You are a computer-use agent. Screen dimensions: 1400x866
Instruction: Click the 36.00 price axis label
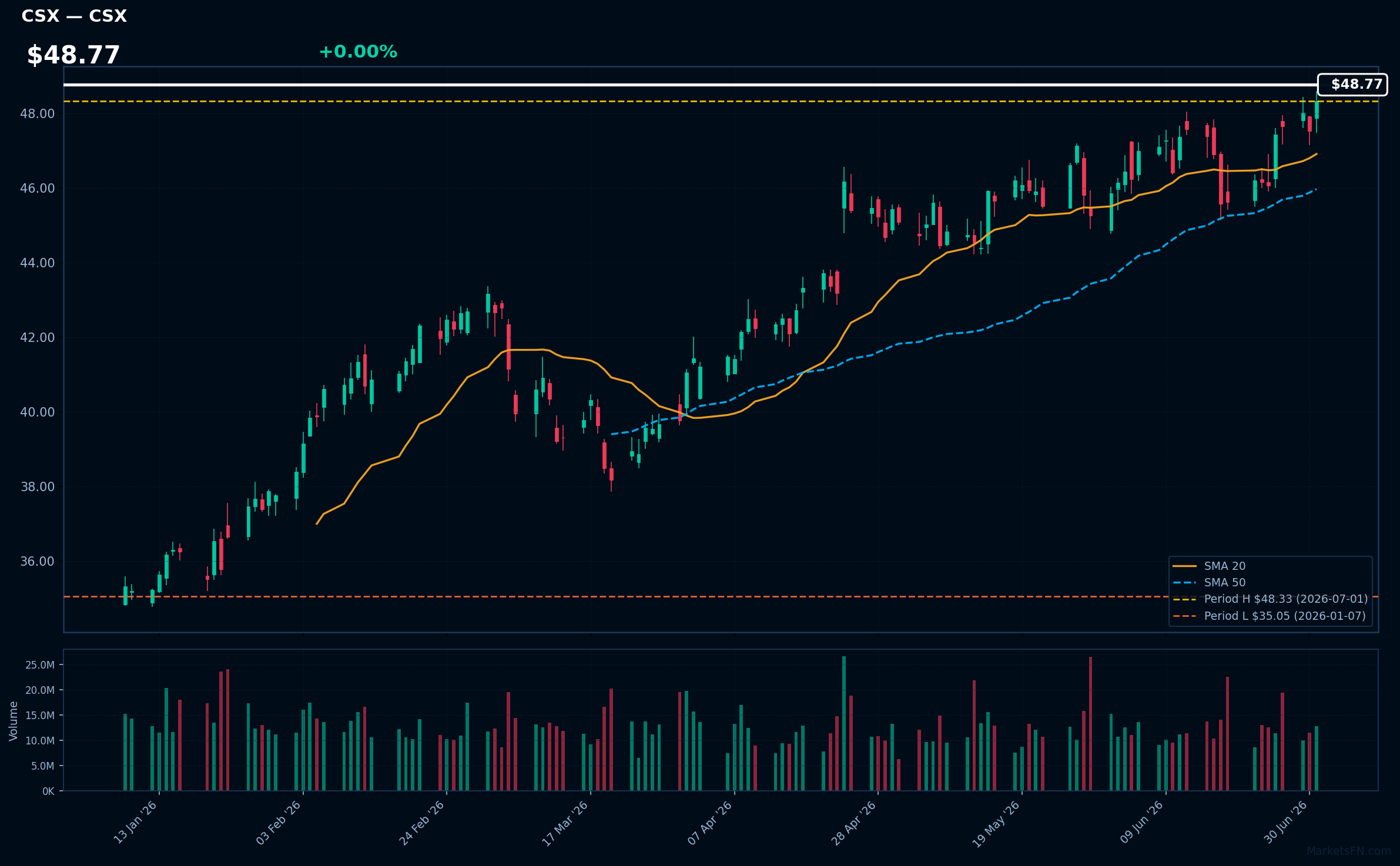pos(37,561)
